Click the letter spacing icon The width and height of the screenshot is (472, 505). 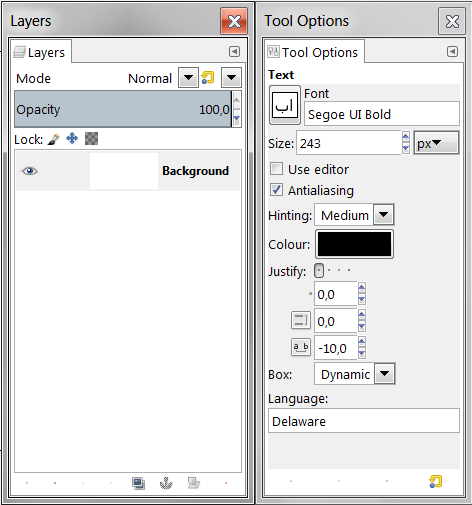tap(301, 347)
